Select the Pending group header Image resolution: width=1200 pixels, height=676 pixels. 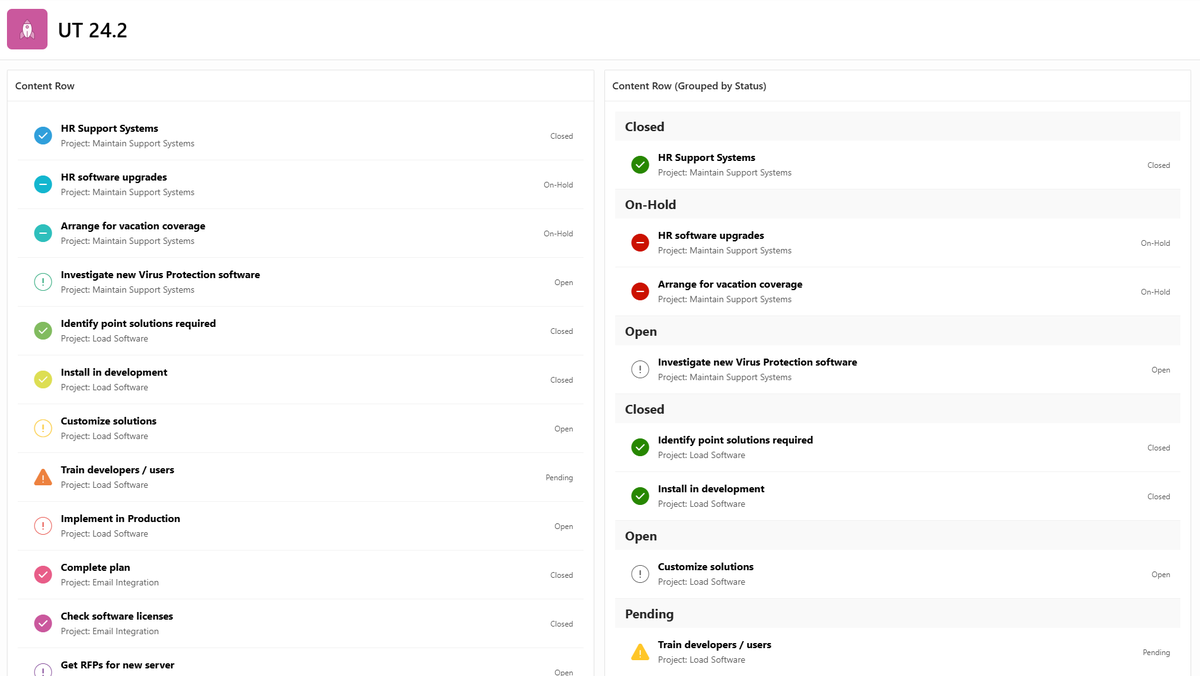click(x=898, y=614)
